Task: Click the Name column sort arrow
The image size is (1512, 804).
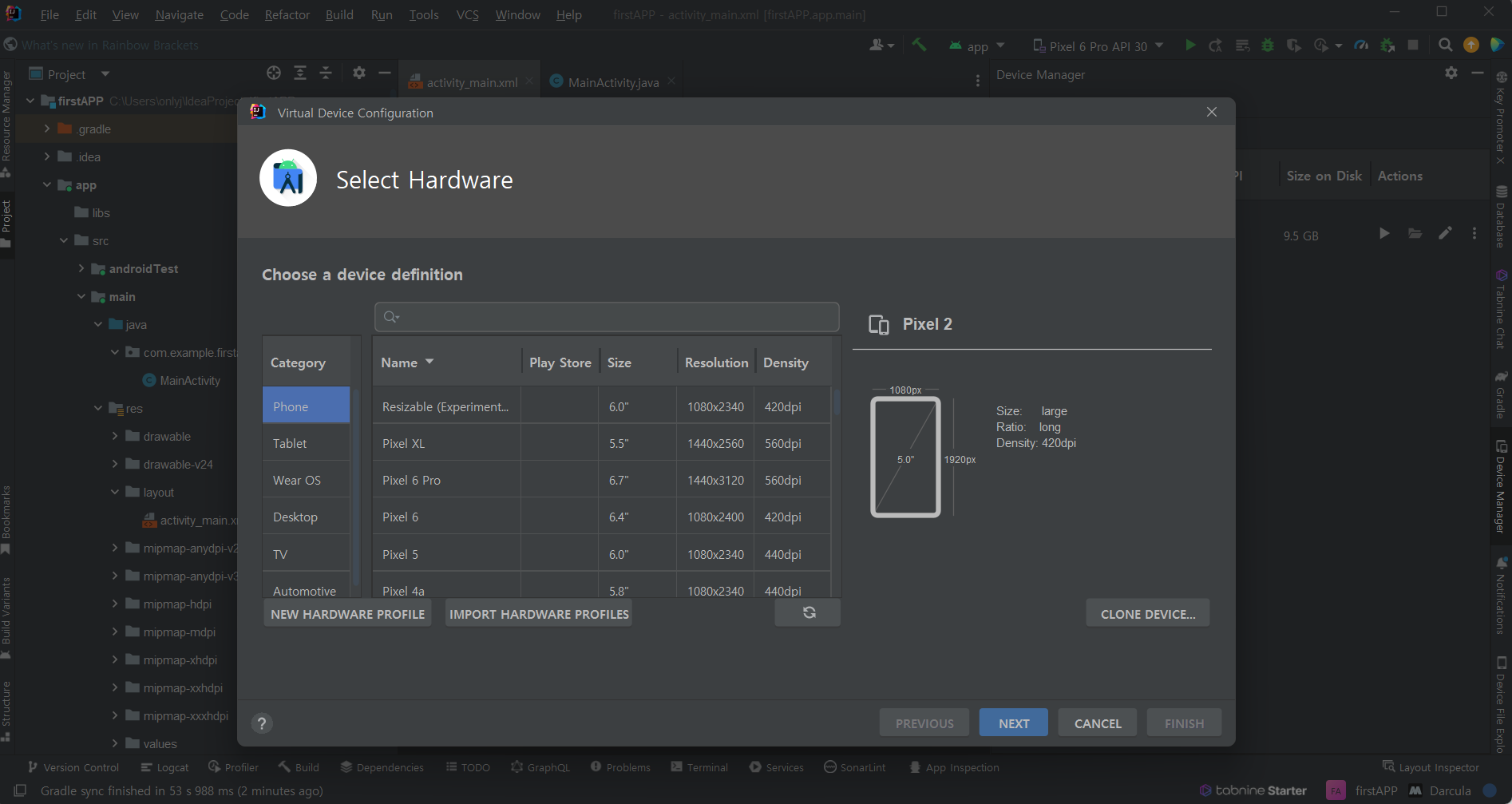Action: coord(429,362)
